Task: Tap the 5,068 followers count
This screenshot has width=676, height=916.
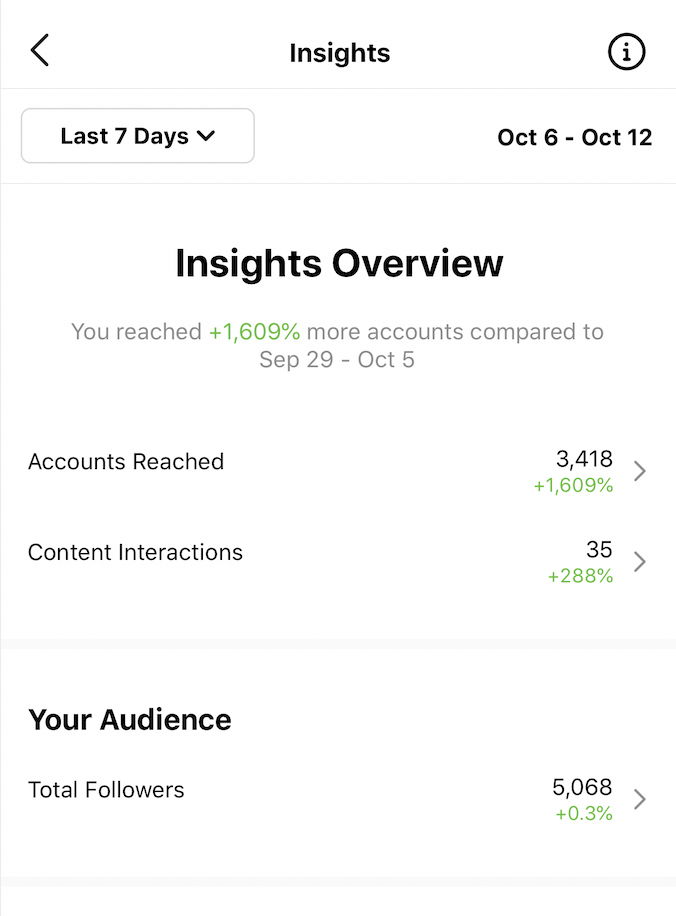Action: (x=582, y=787)
